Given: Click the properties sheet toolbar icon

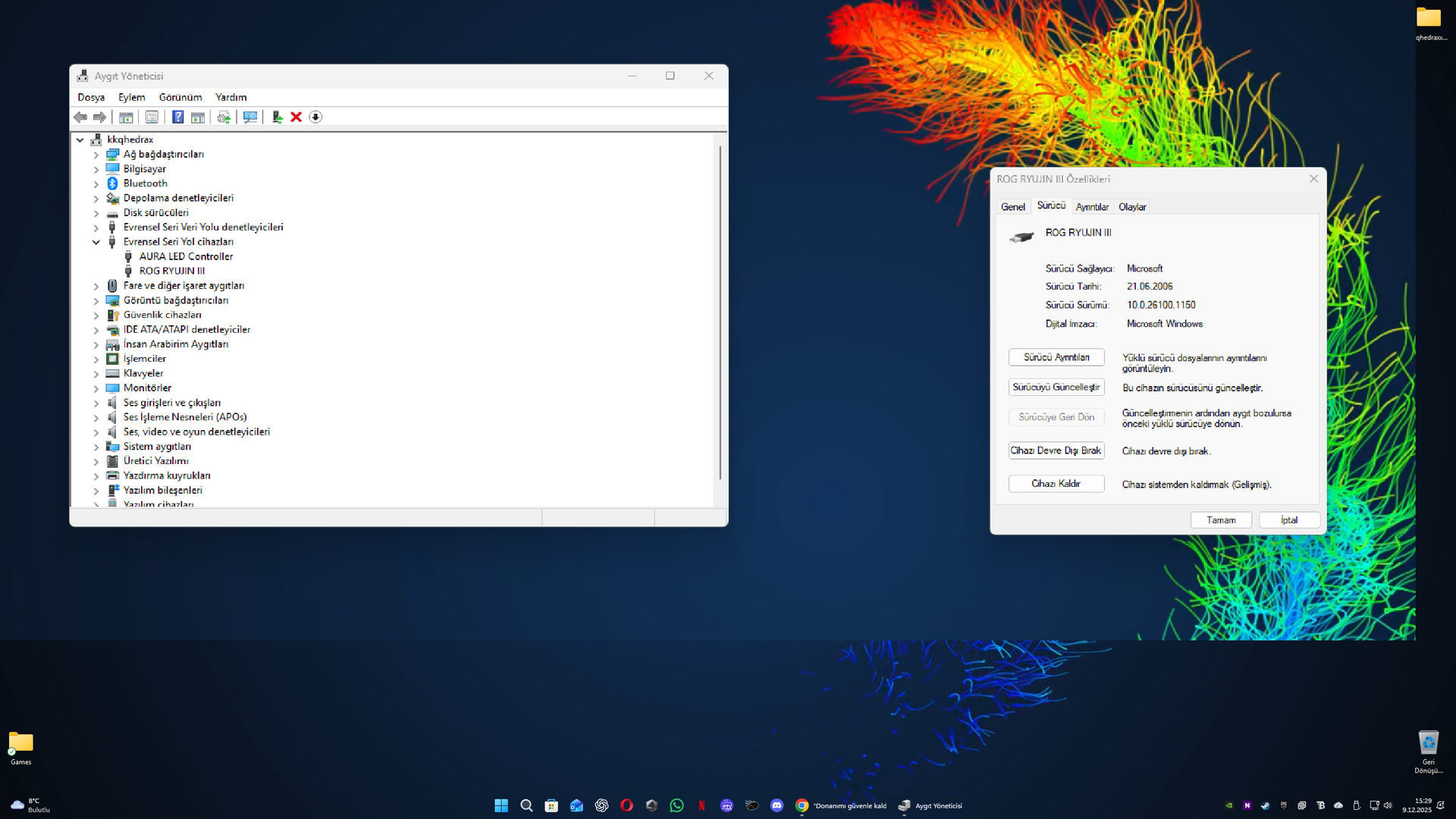Looking at the screenshot, I should pyautogui.click(x=152, y=117).
